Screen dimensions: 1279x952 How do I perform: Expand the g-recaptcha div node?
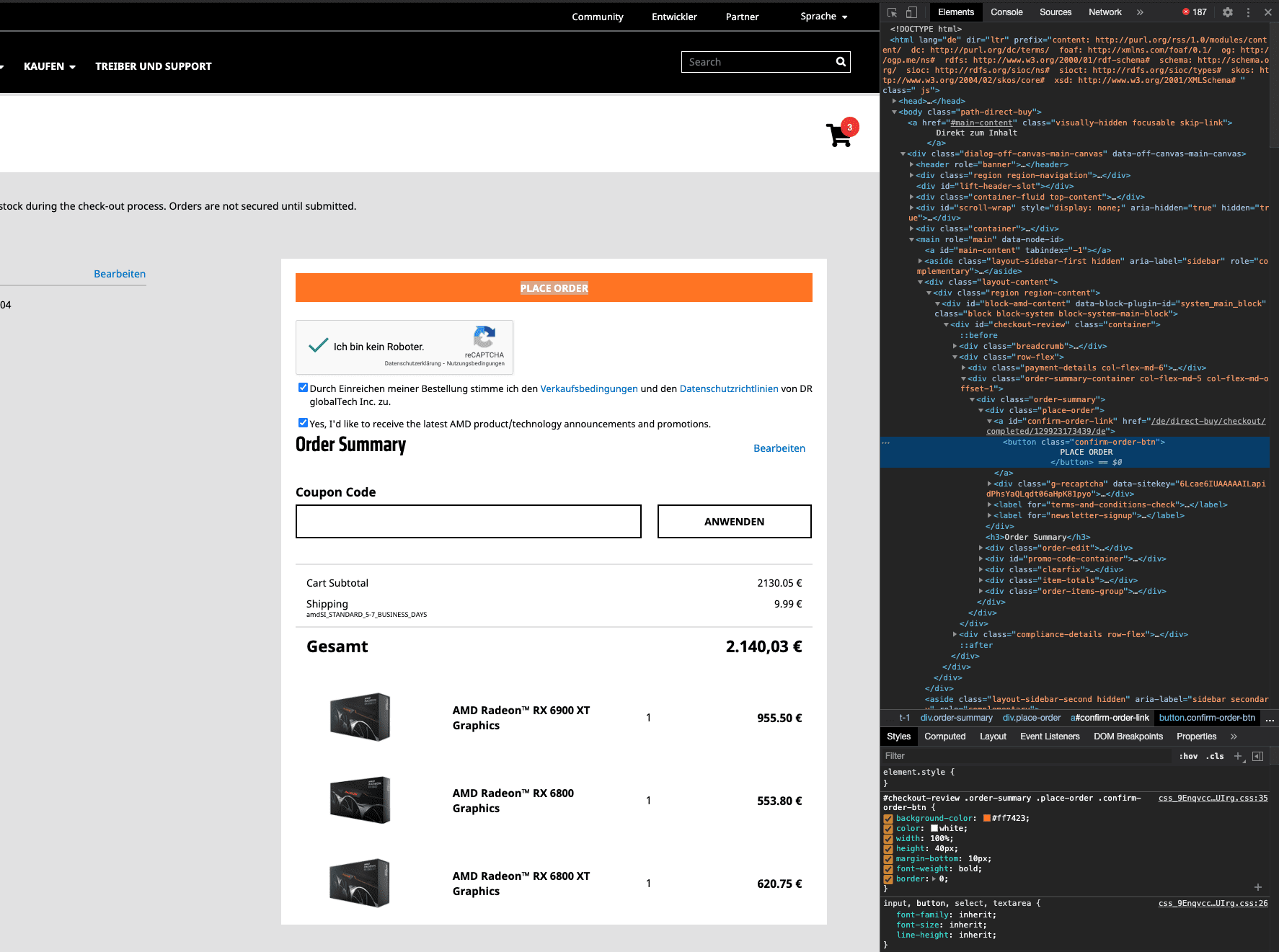tap(990, 484)
